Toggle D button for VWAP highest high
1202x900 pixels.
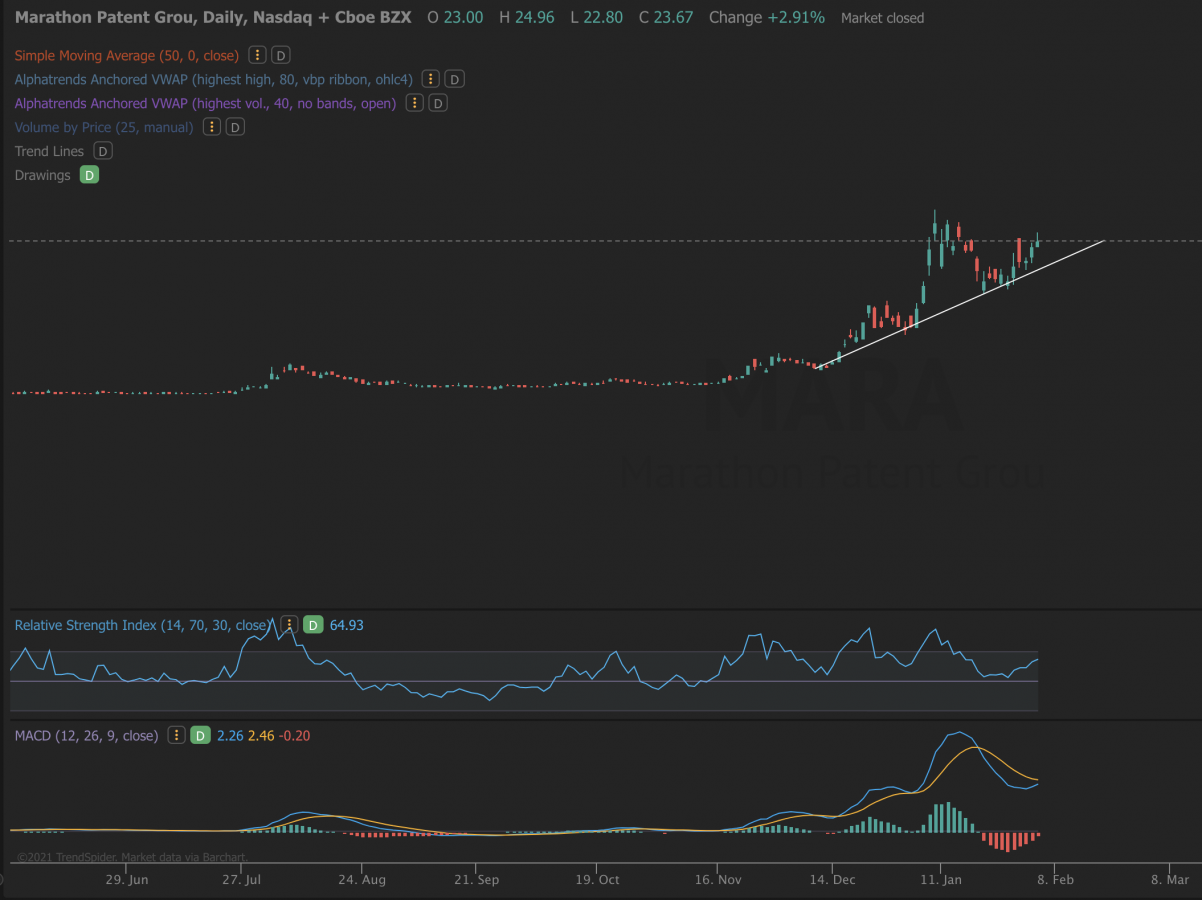455,79
